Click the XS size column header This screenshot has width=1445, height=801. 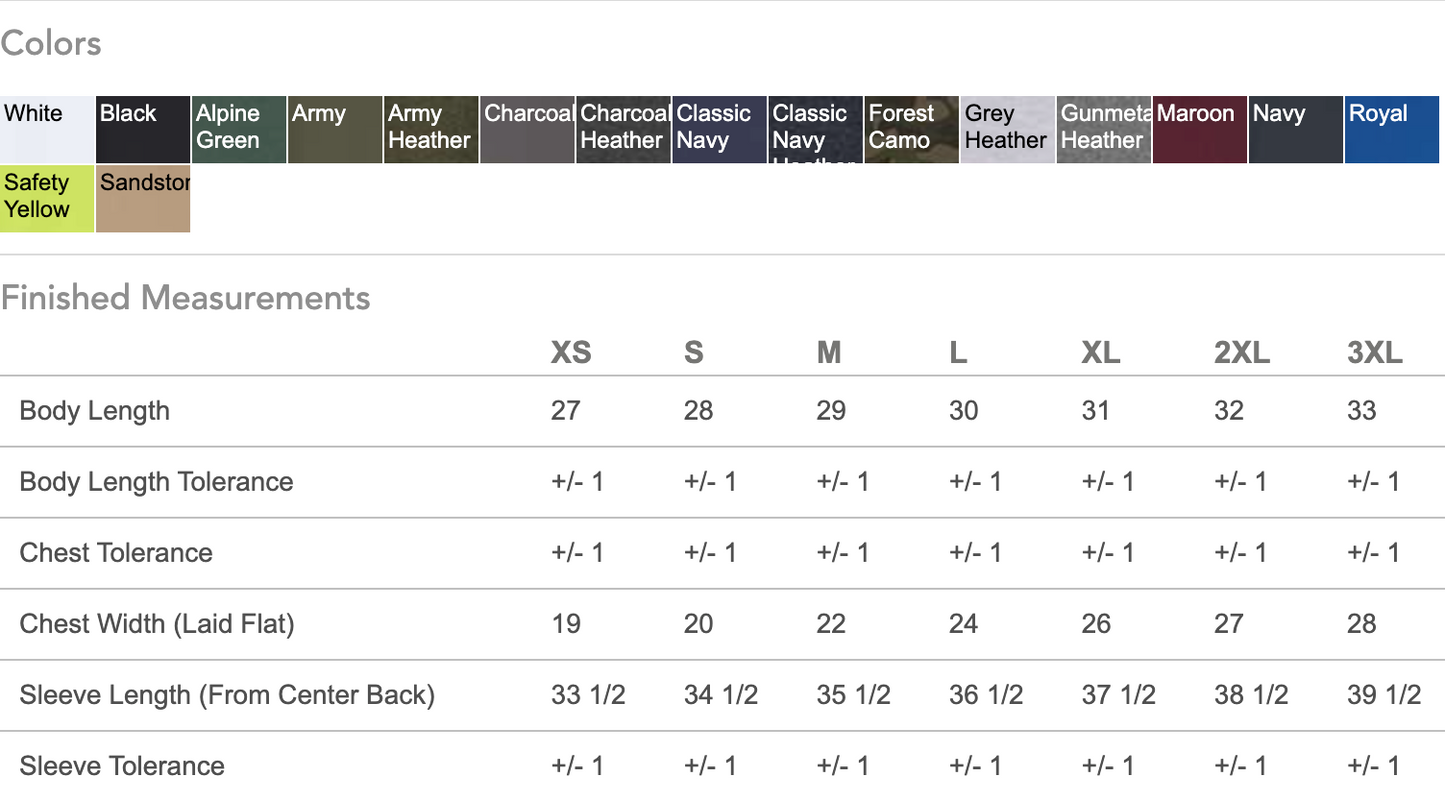pyautogui.click(x=571, y=352)
